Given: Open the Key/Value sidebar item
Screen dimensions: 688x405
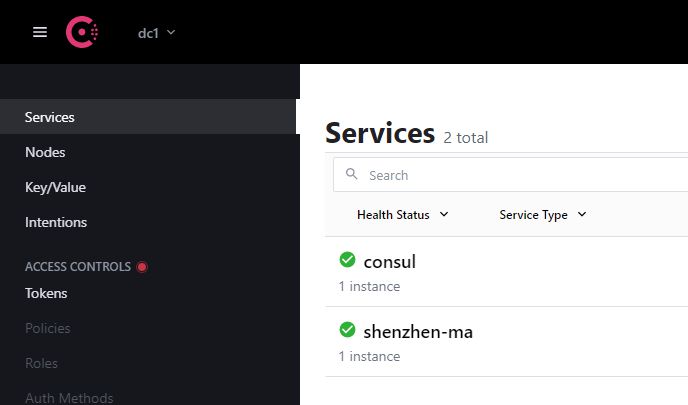Looking at the screenshot, I should click(55, 187).
